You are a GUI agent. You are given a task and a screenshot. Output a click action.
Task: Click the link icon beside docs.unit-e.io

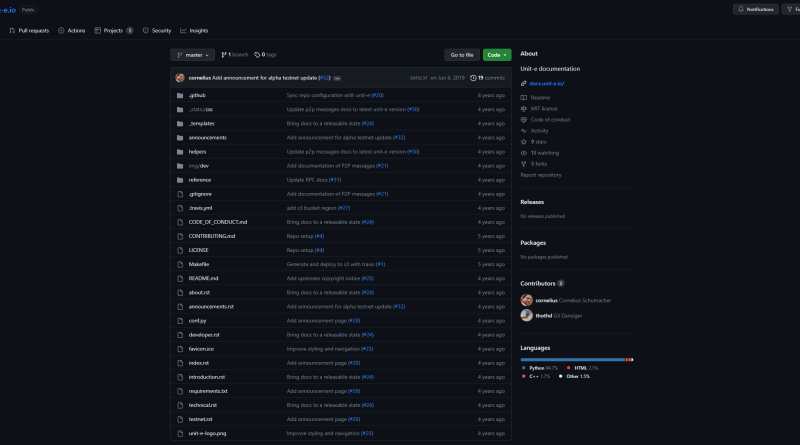[523, 84]
